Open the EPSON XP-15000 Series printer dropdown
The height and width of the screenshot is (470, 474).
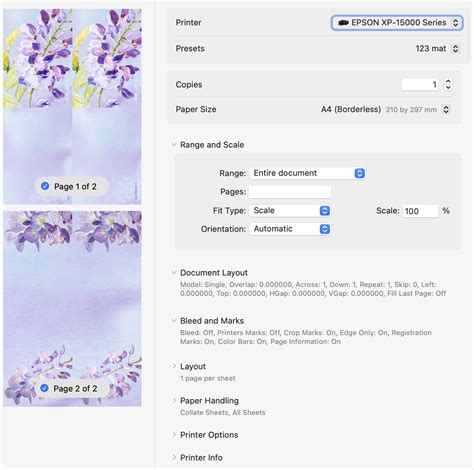click(x=397, y=23)
